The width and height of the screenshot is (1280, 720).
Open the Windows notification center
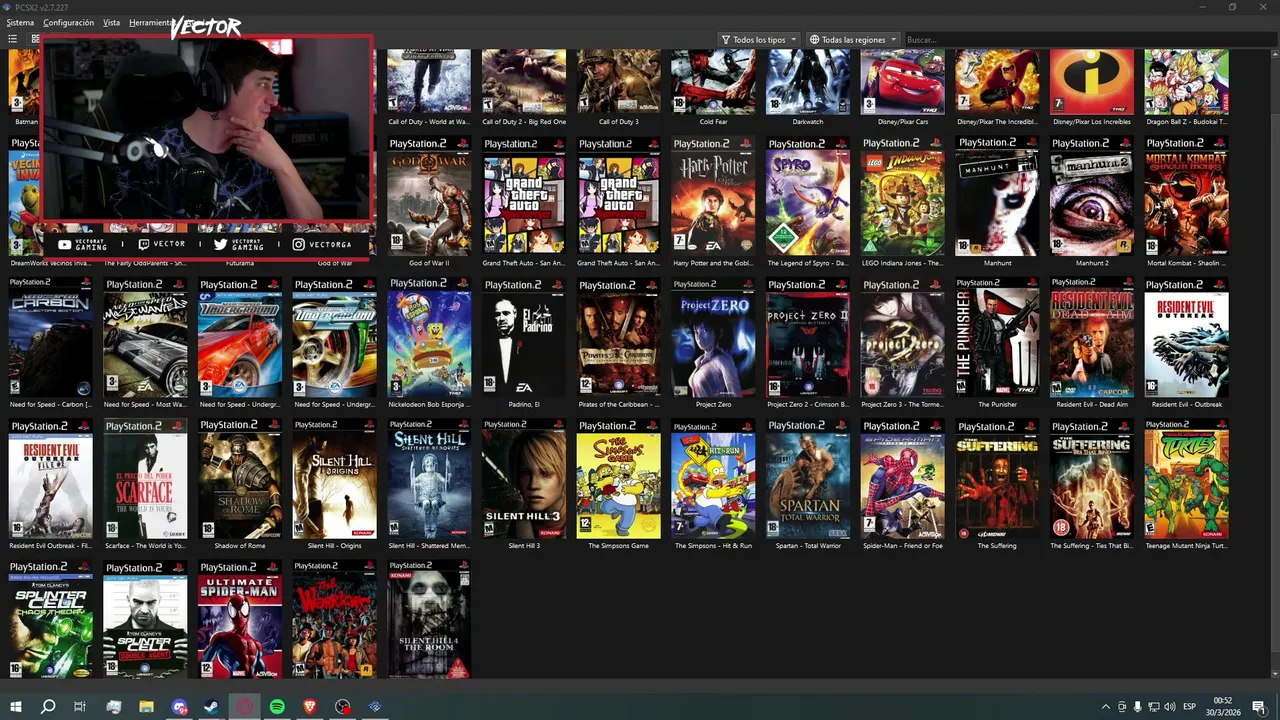click(1259, 707)
